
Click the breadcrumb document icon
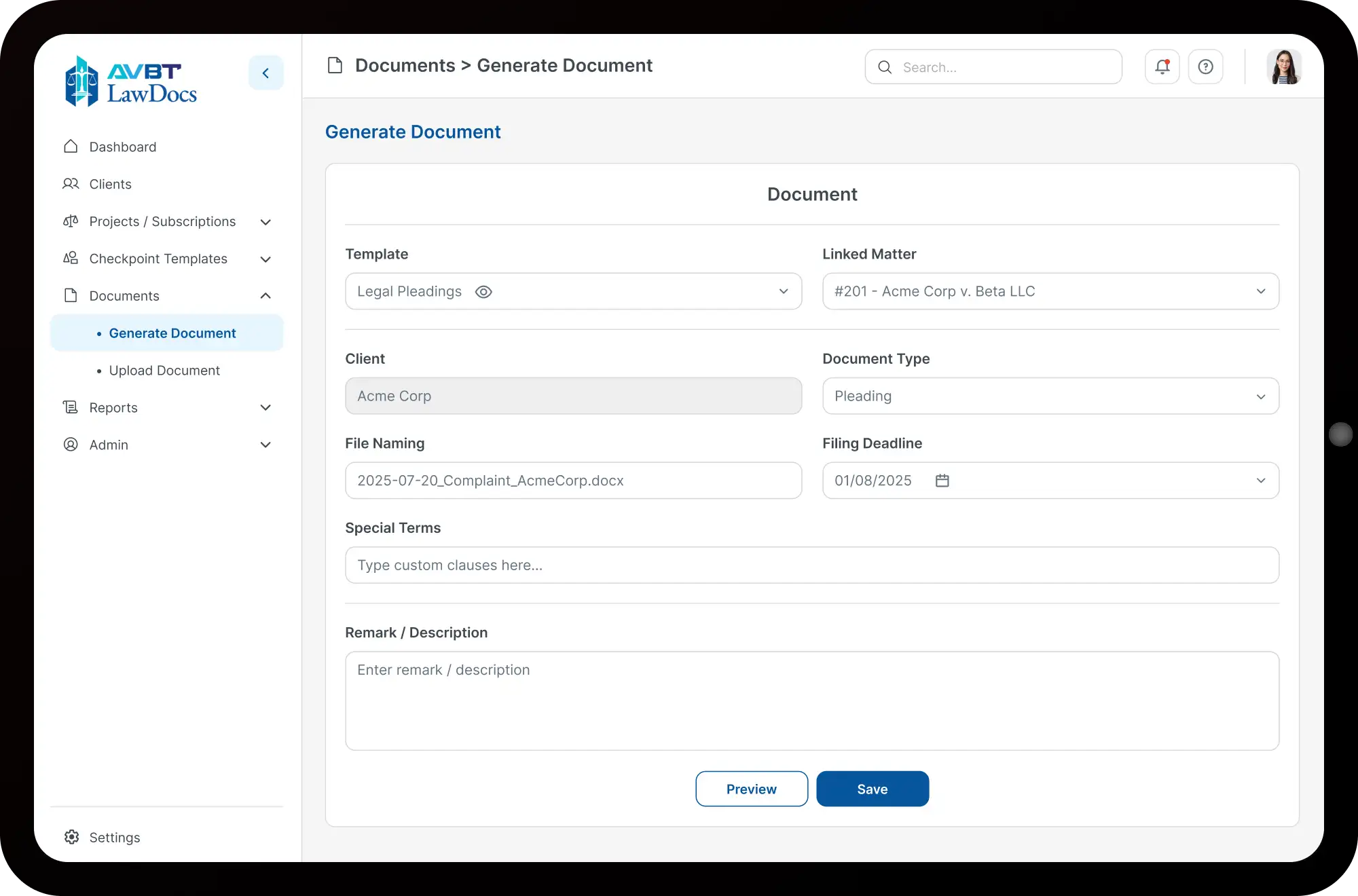(335, 65)
